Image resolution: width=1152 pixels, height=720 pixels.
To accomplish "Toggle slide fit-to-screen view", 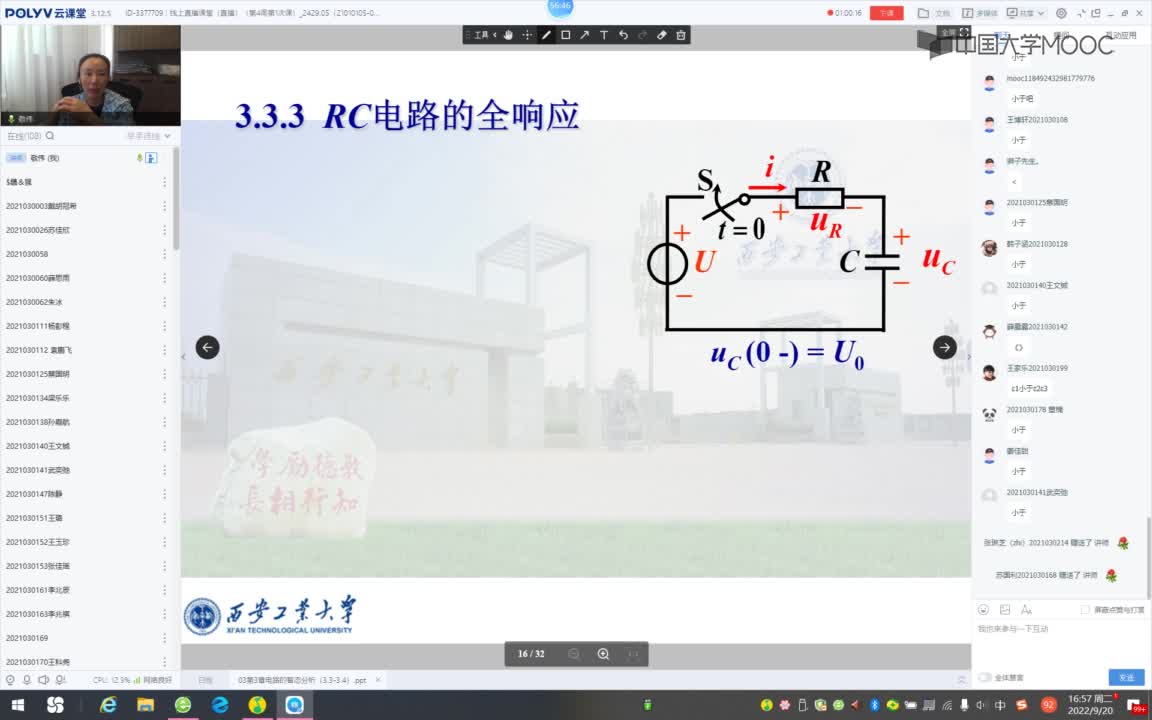I will (633, 654).
